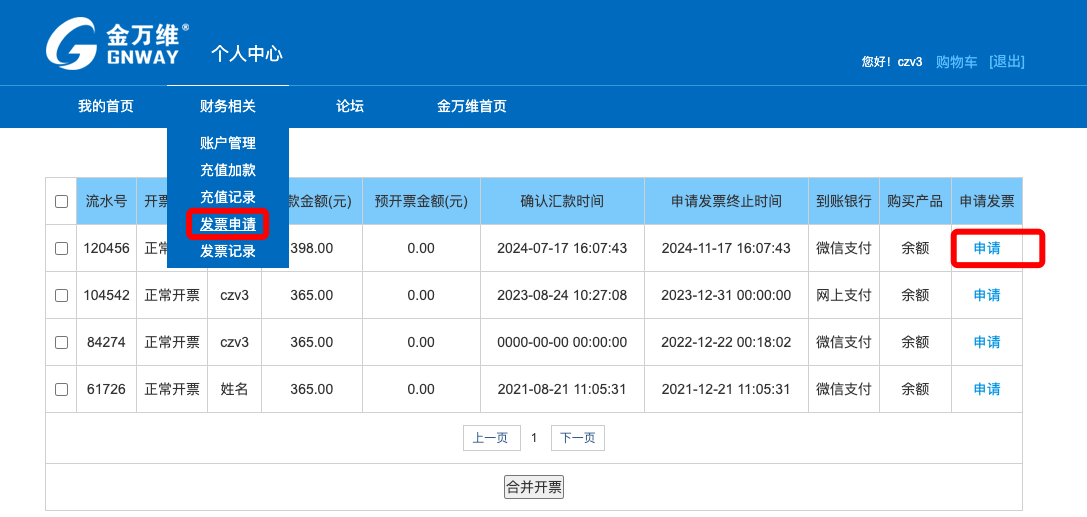Image resolution: width=1087 pixels, height=517 pixels.
Task: Tick the checkbox for record 61726
Action: tap(61, 389)
